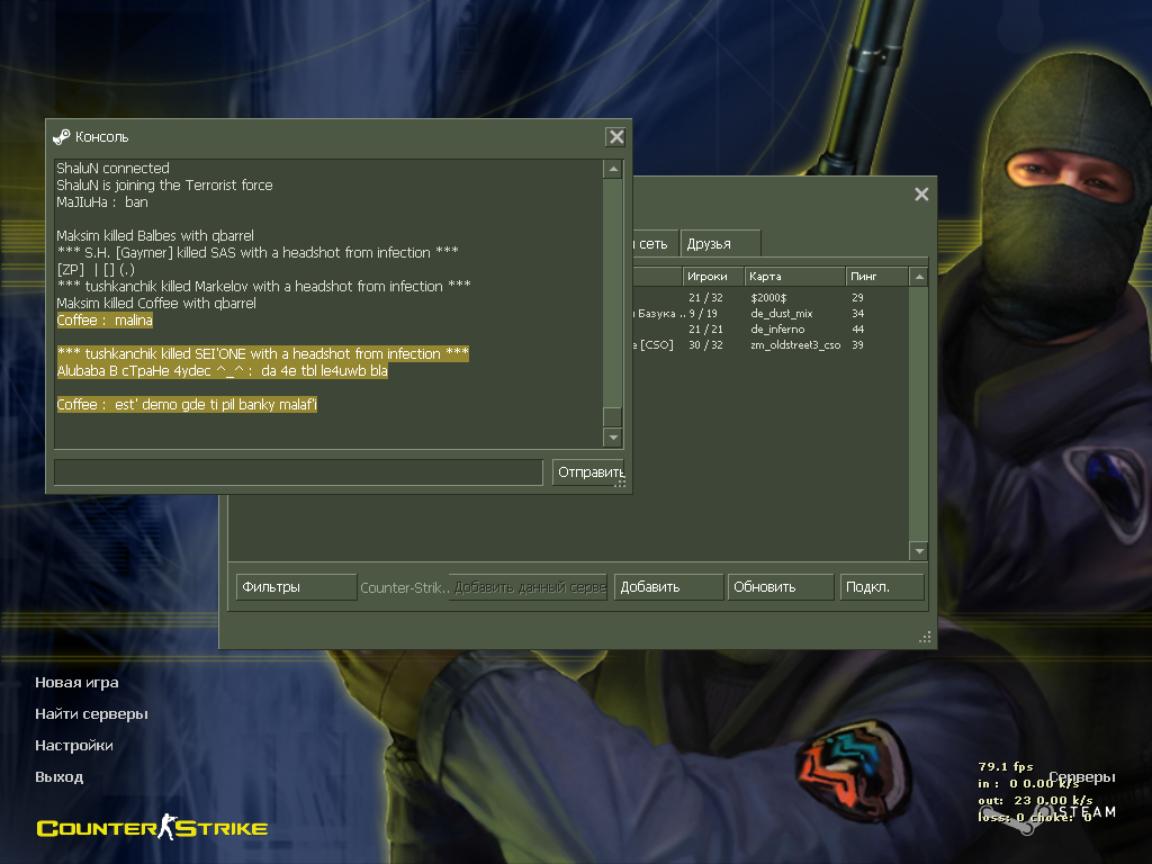Image resolution: width=1152 pixels, height=864 pixels.
Task: Sort servers by the Игроки column
Action: (x=712, y=276)
